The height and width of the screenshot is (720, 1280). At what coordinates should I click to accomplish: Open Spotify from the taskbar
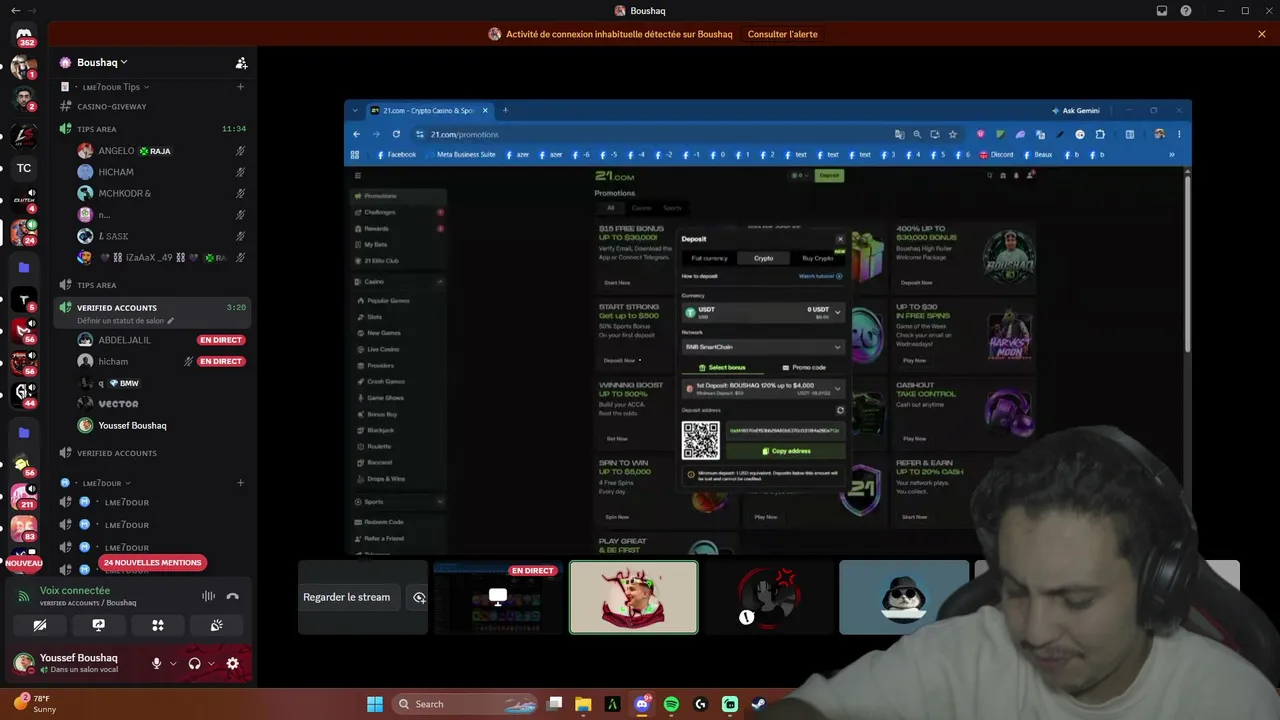click(671, 704)
